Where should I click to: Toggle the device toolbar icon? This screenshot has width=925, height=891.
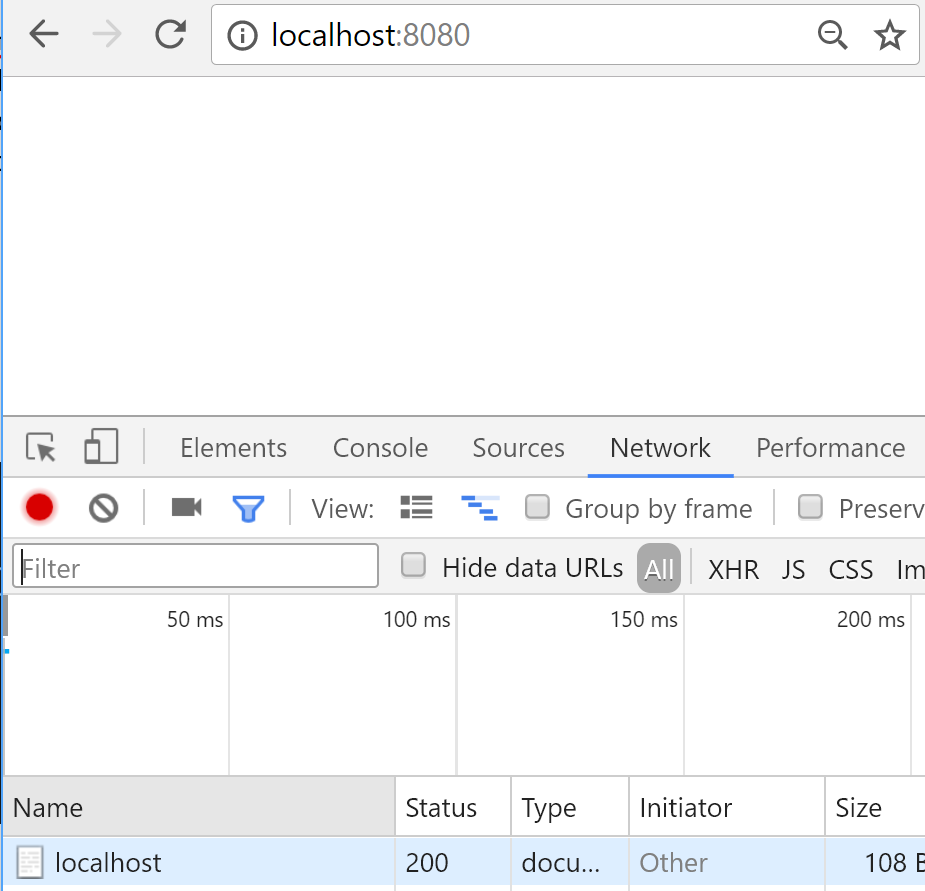click(101, 447)
